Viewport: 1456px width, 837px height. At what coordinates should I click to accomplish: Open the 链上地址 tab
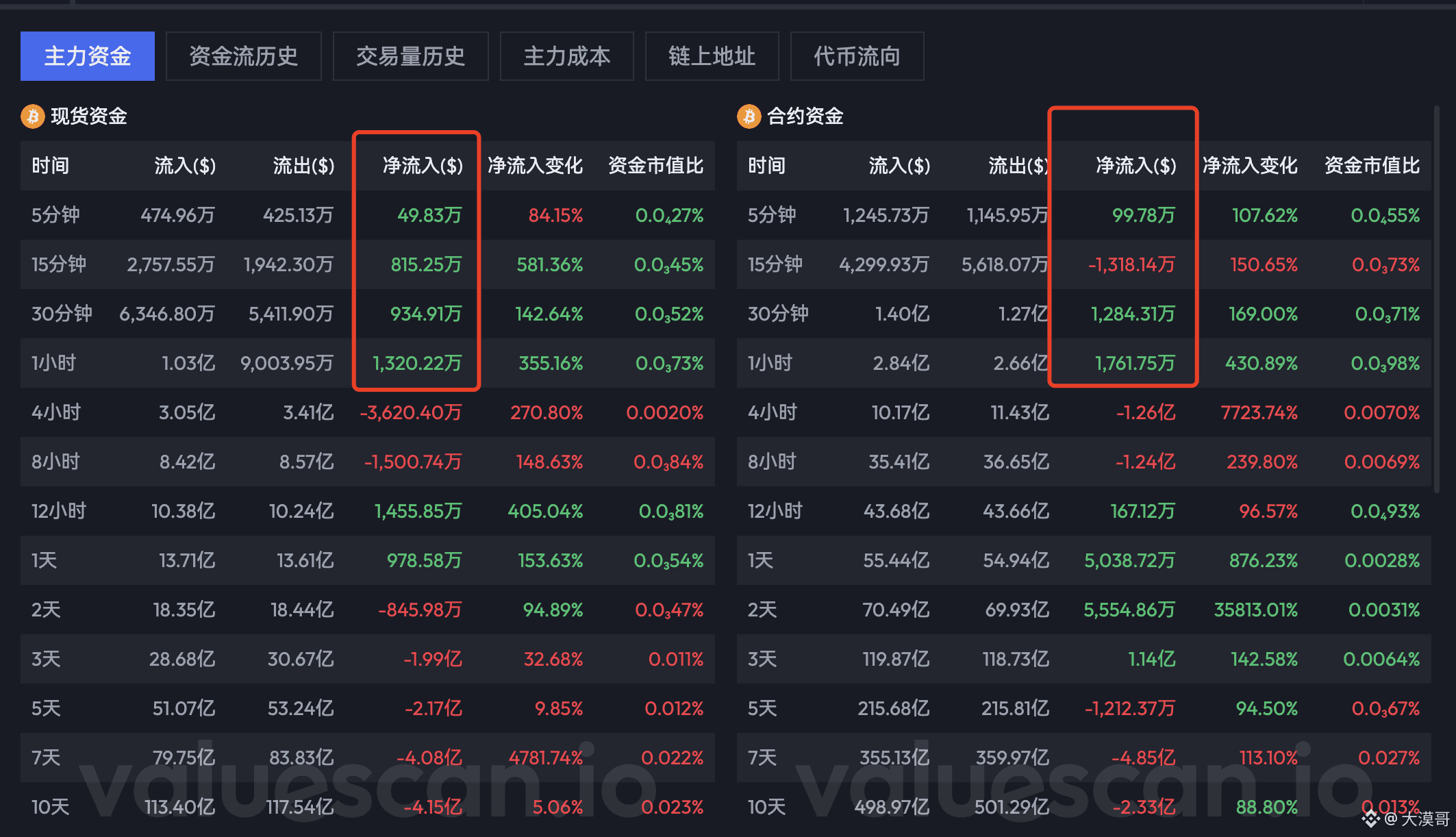712,56
